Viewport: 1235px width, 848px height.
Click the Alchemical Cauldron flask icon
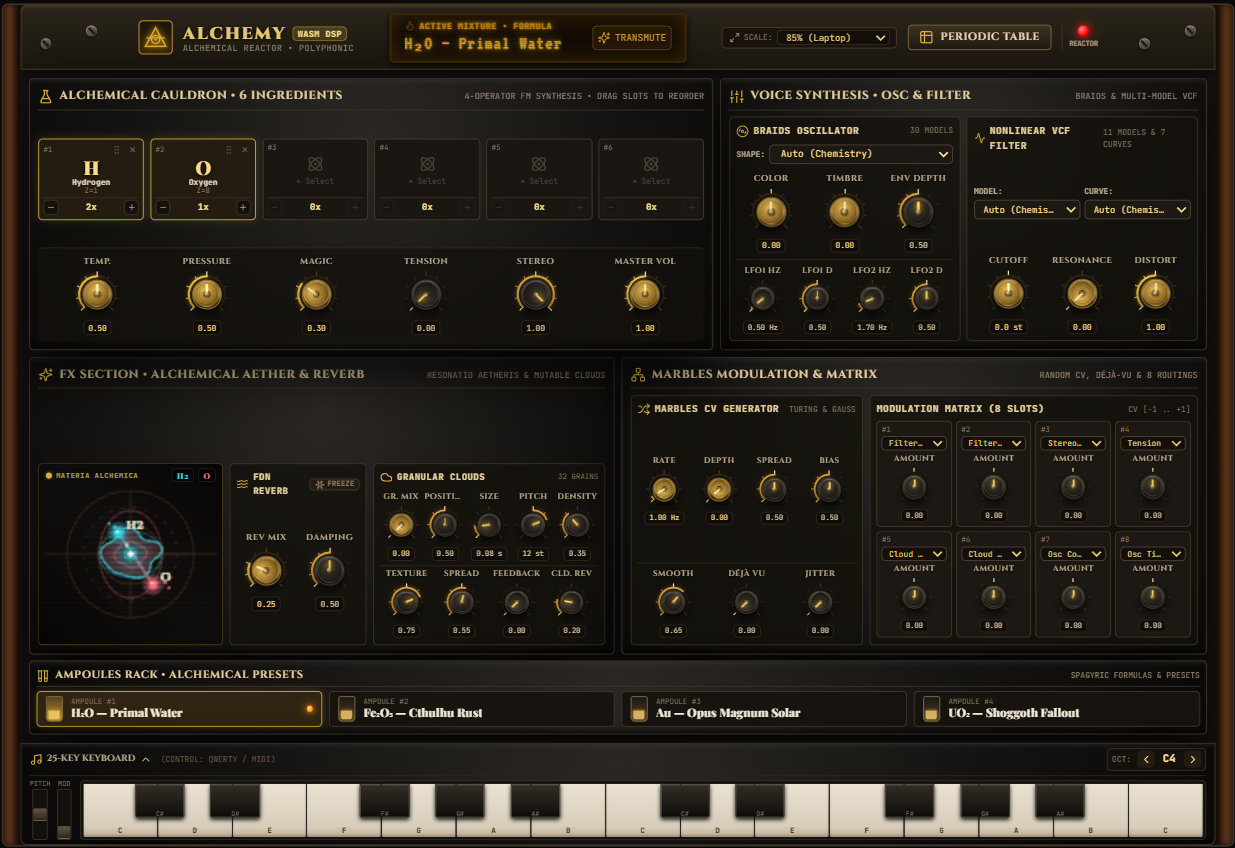(45, 96)
